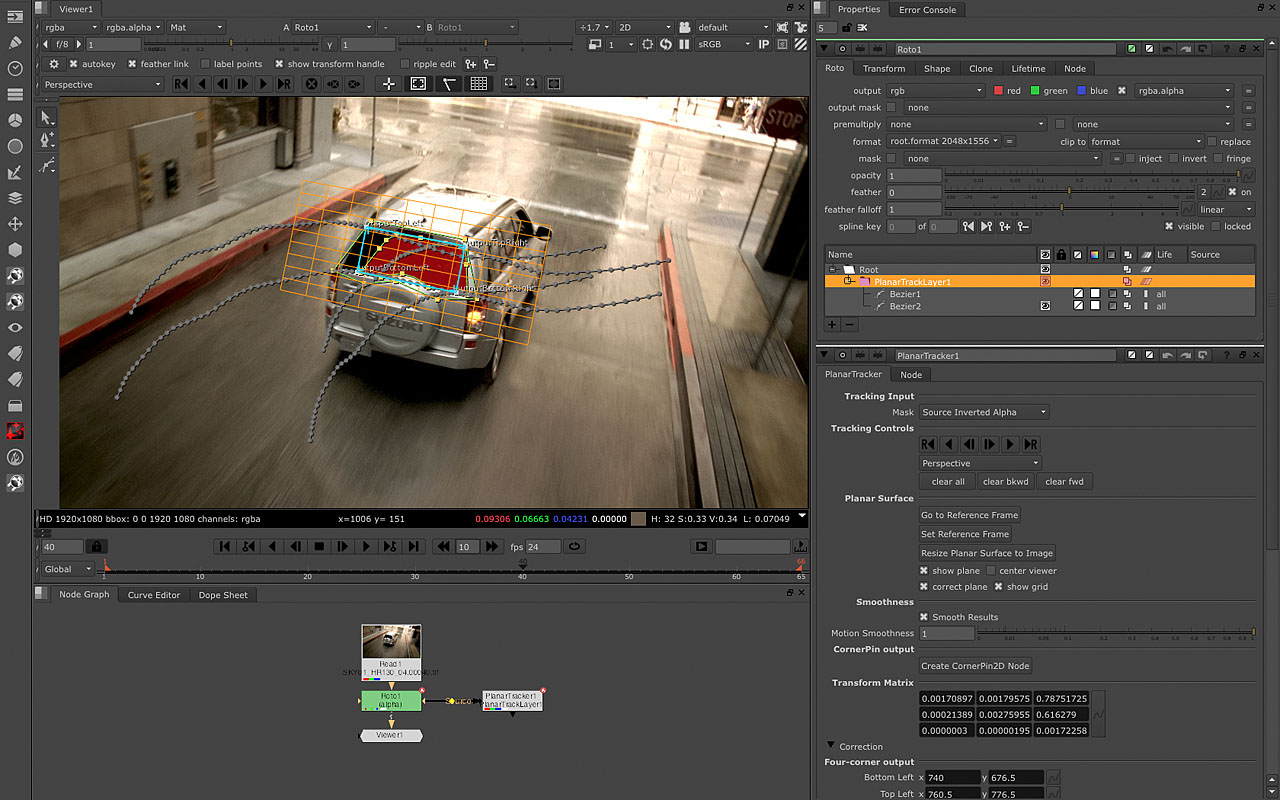Screen dimensions: 1280x800
Task: Uncheck Smooth Results in PlanarTracker
Action: pyautogui.click(x=924, y=617)
